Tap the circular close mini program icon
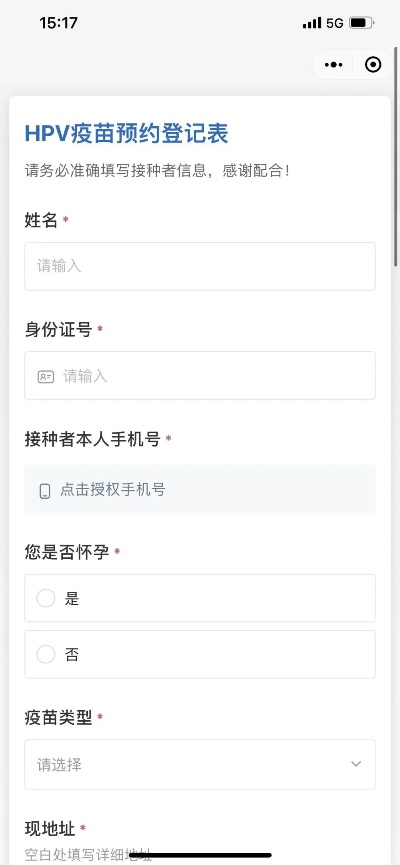This screenshot has width=400, height=865. coord(373,65)
